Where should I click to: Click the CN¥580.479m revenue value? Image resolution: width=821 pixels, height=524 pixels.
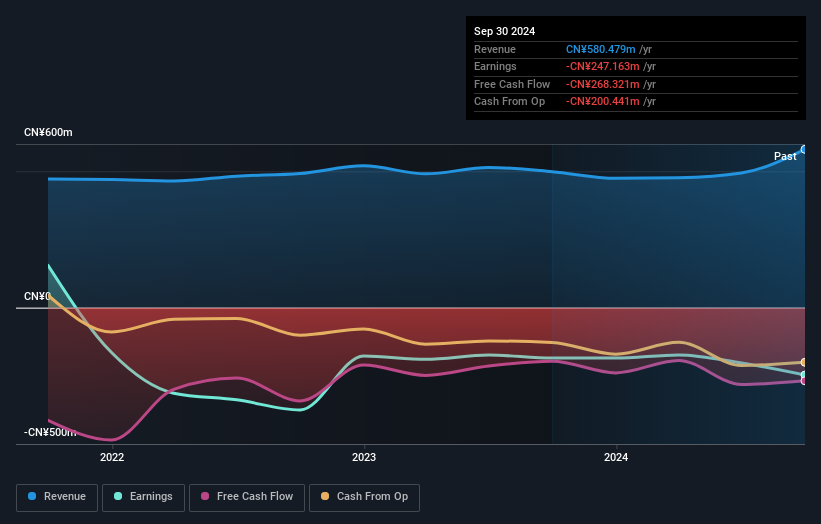(x=601, y=49)
